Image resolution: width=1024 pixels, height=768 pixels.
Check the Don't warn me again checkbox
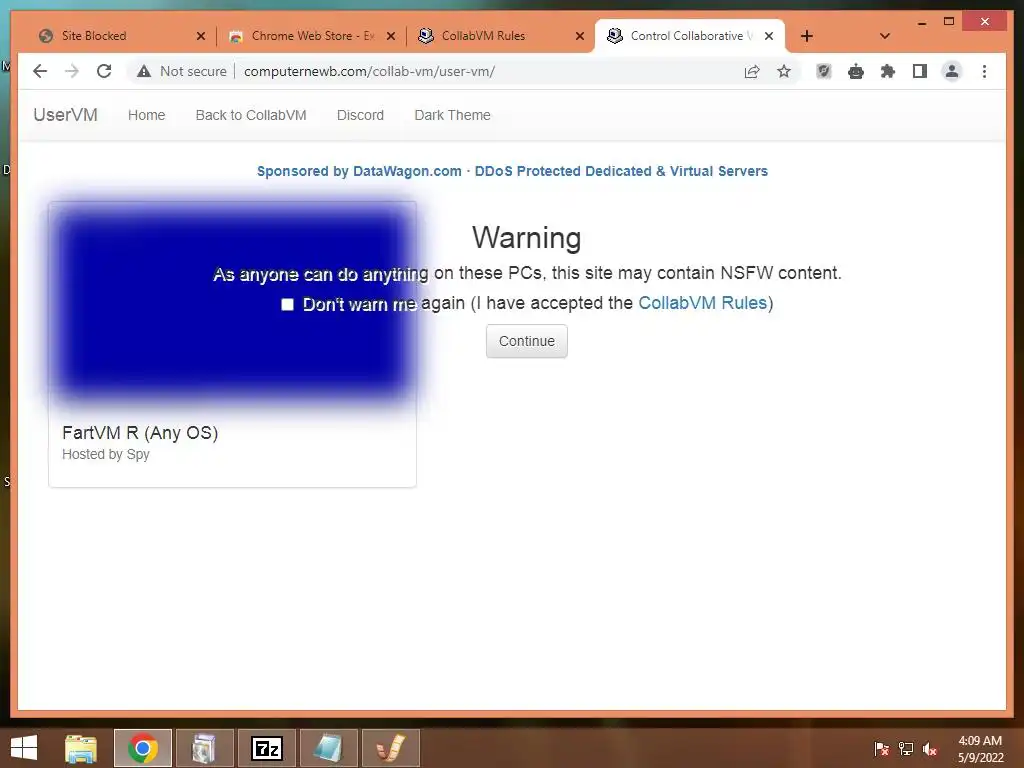pyautogui.click(x=287, y=304)
